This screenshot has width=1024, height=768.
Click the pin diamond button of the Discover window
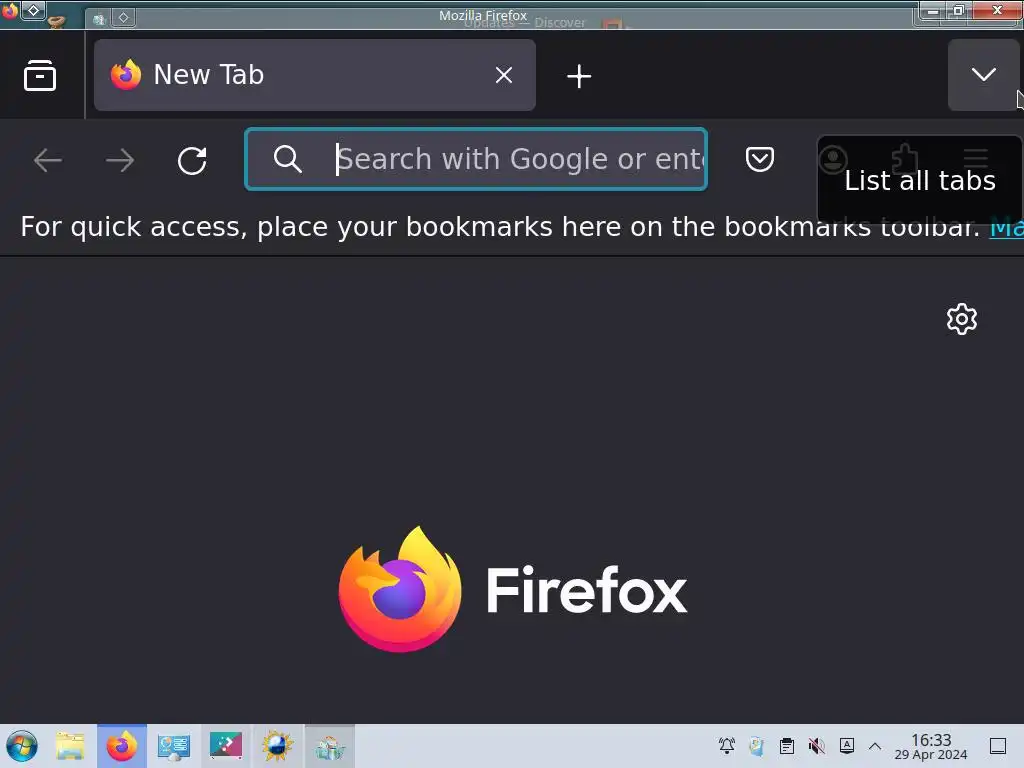[x=123, y=18]
